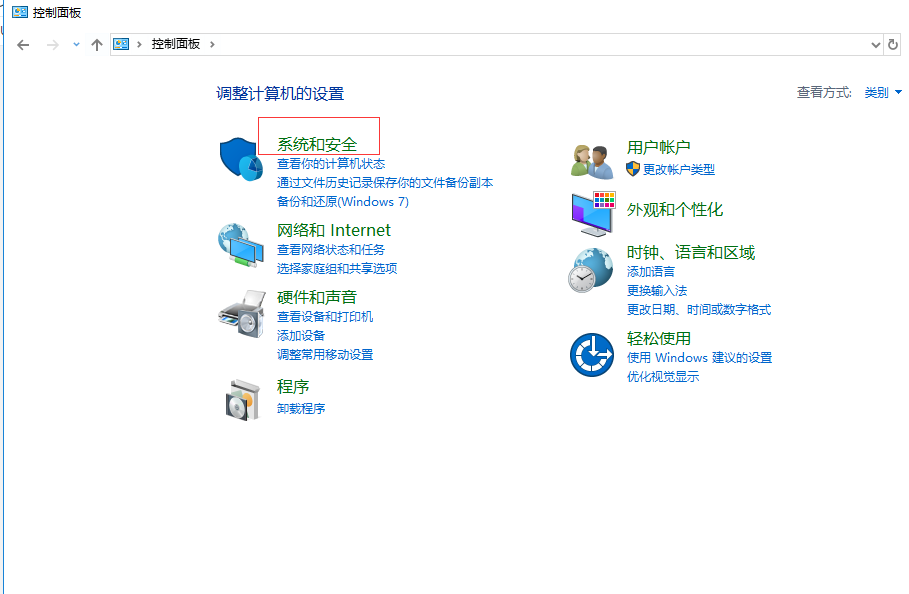Open 硬件和声音 category
The width and height of the screenshot is (909, 594).
click(317, 297)
